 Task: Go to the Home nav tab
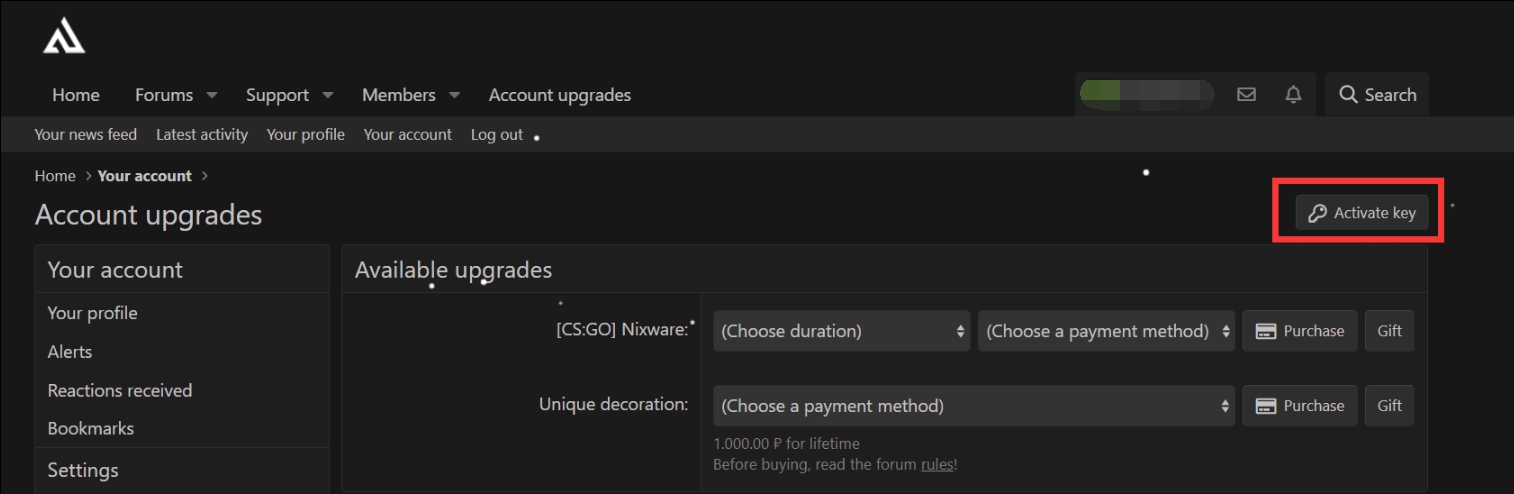(x=76, y=95)
